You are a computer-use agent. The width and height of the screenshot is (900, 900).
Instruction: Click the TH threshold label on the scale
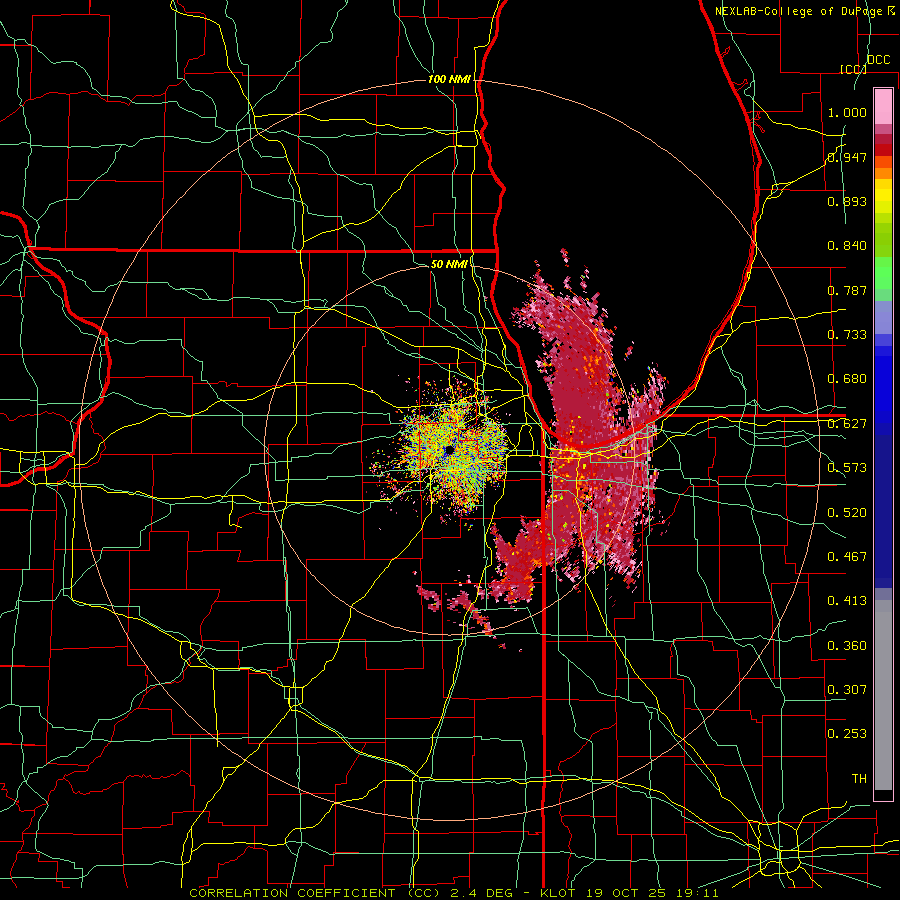pos(859,779)
